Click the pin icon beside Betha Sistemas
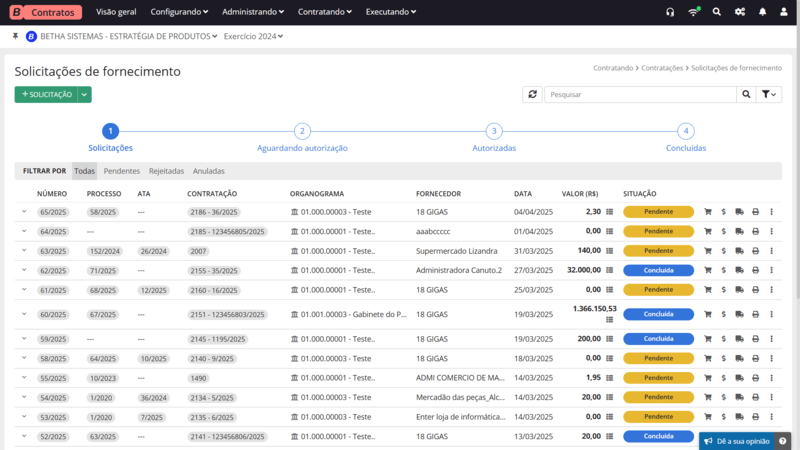Image resolution: width=800 pixels, height=450 pixels. [16, 36]
